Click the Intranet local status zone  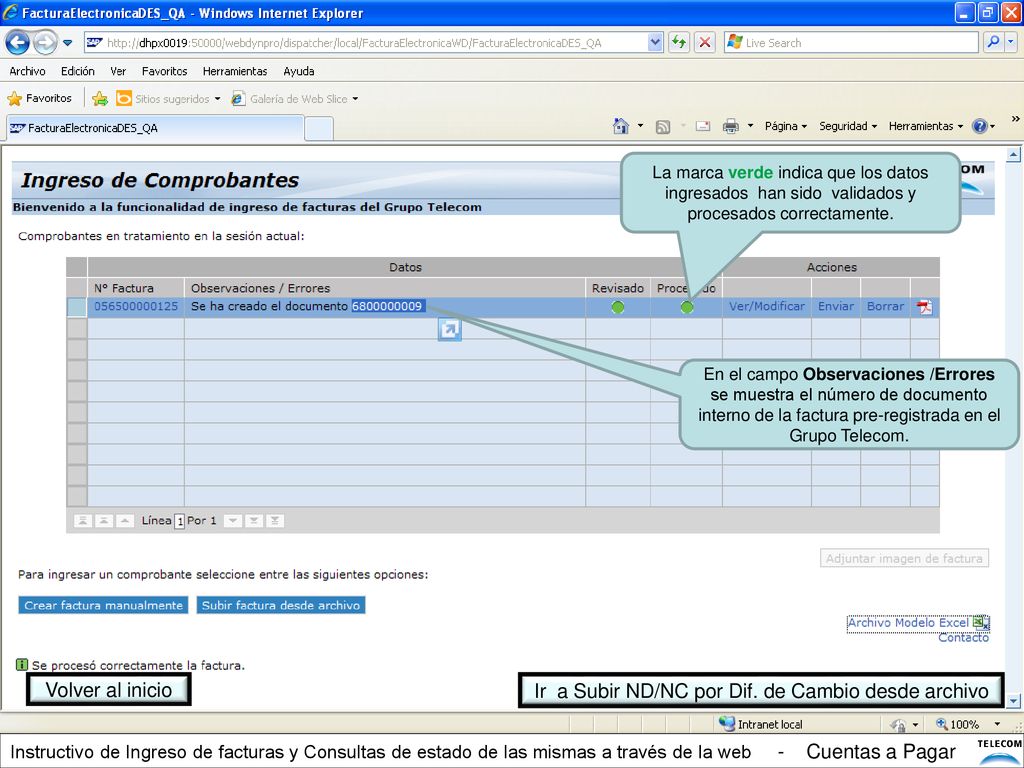click(x=761, y=724)
